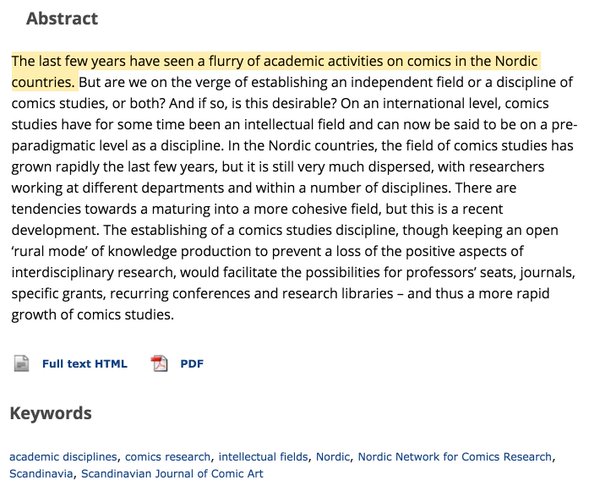Click 'growth of comics studies' closing line
This screenshot has width=600, height=491.
pyautogui.click(x=93, y=315)
